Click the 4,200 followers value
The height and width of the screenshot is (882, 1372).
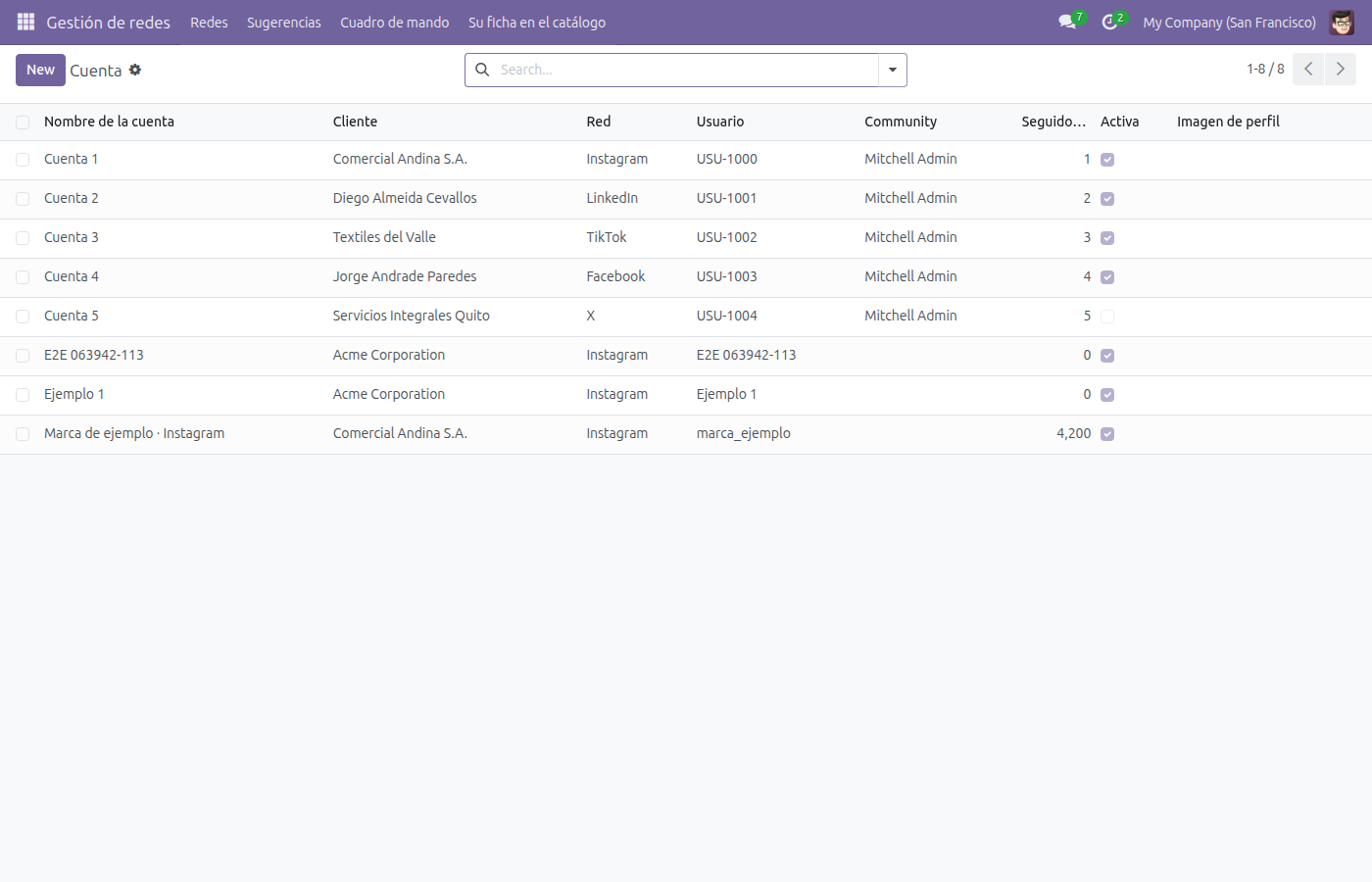(x=1073, y=433)
